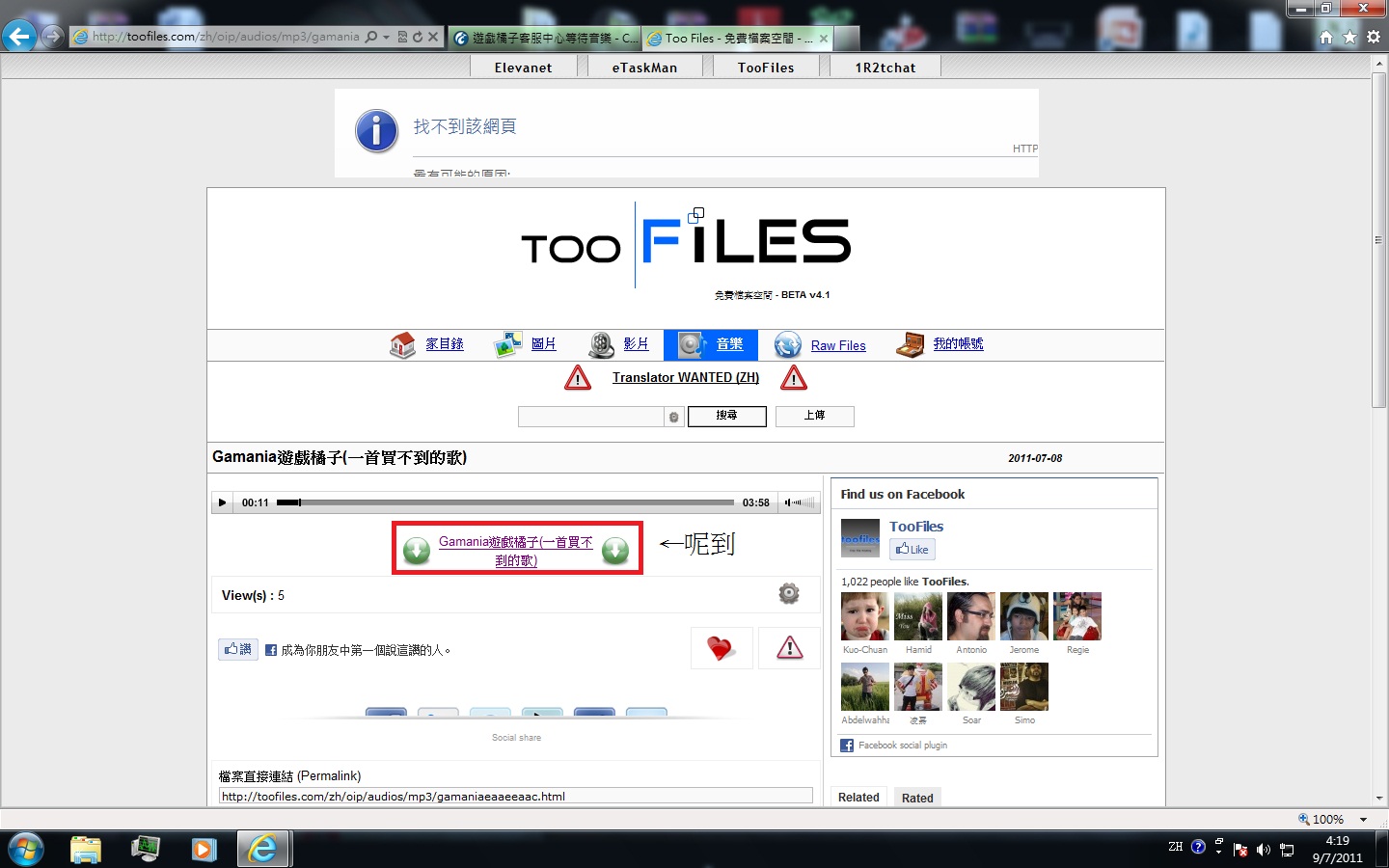Click the browser Forward arrow button

pyautogui.click(x=53, y=37)
